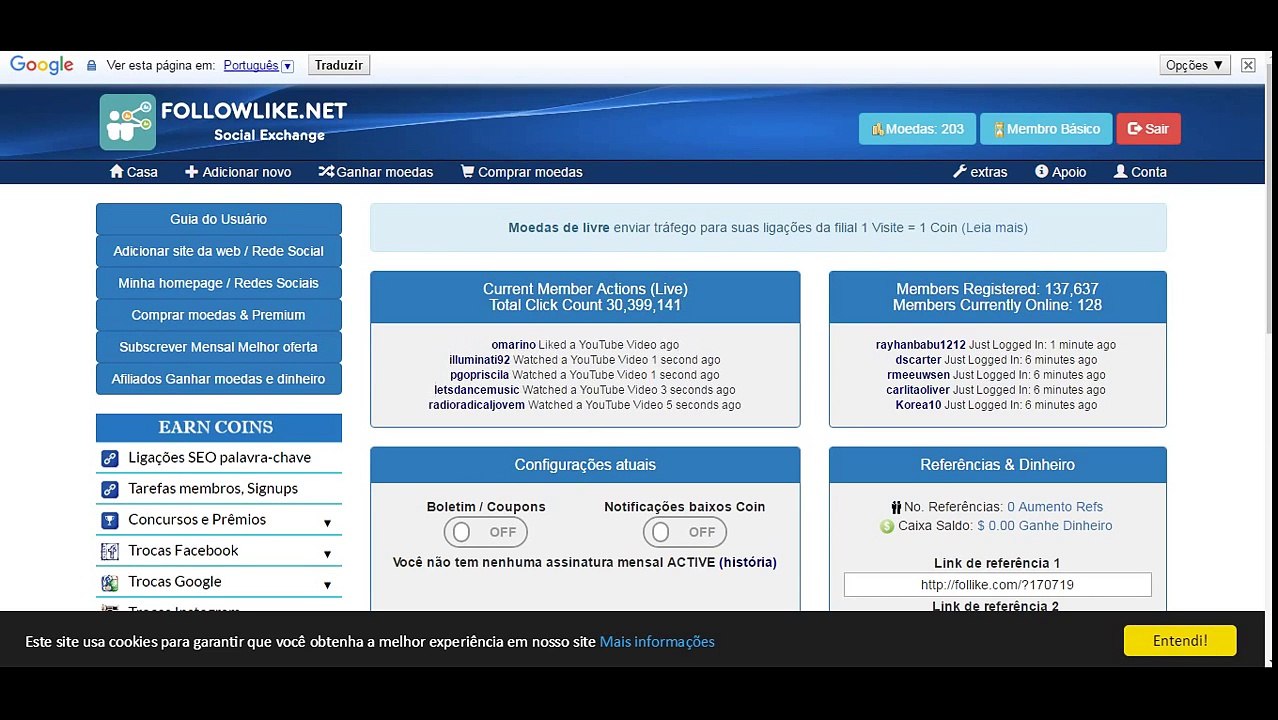Toggle the Boletim / Coupons switch

coord(486,532)
